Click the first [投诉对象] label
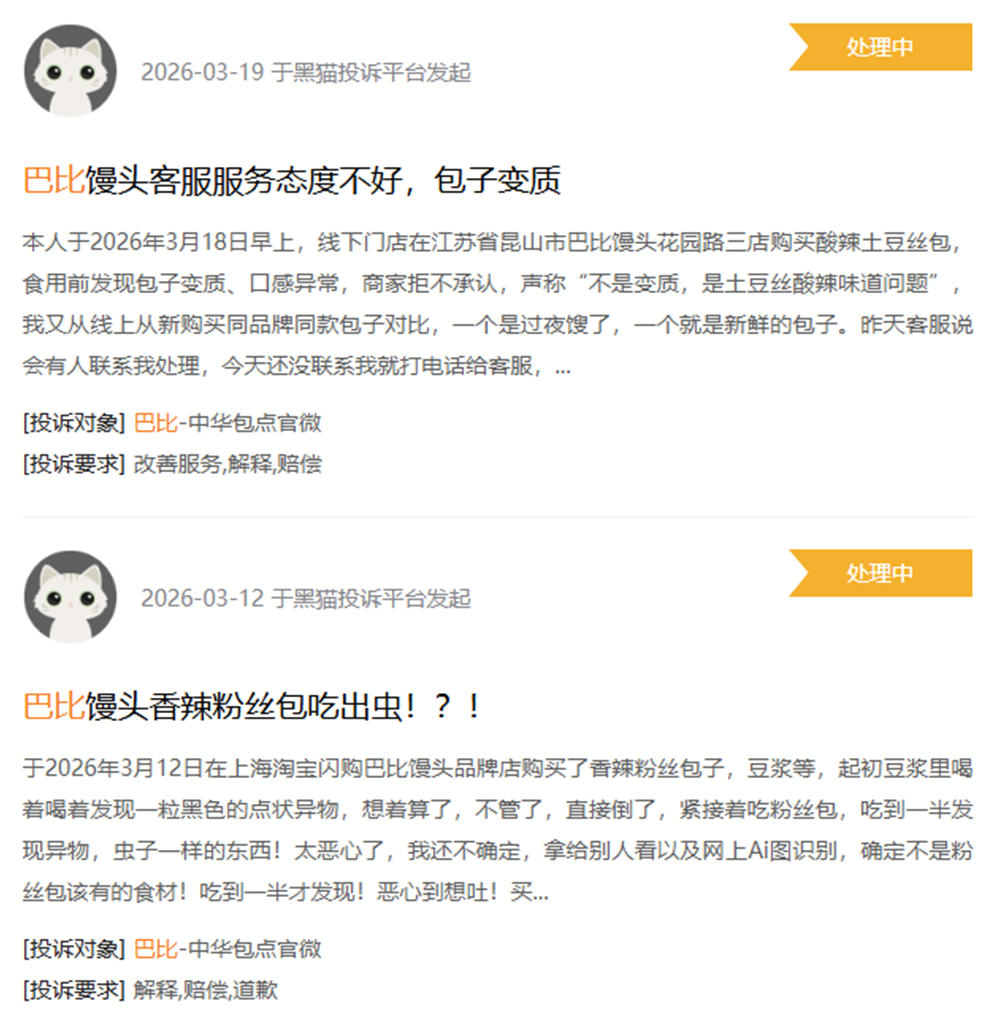 point(74,423)
